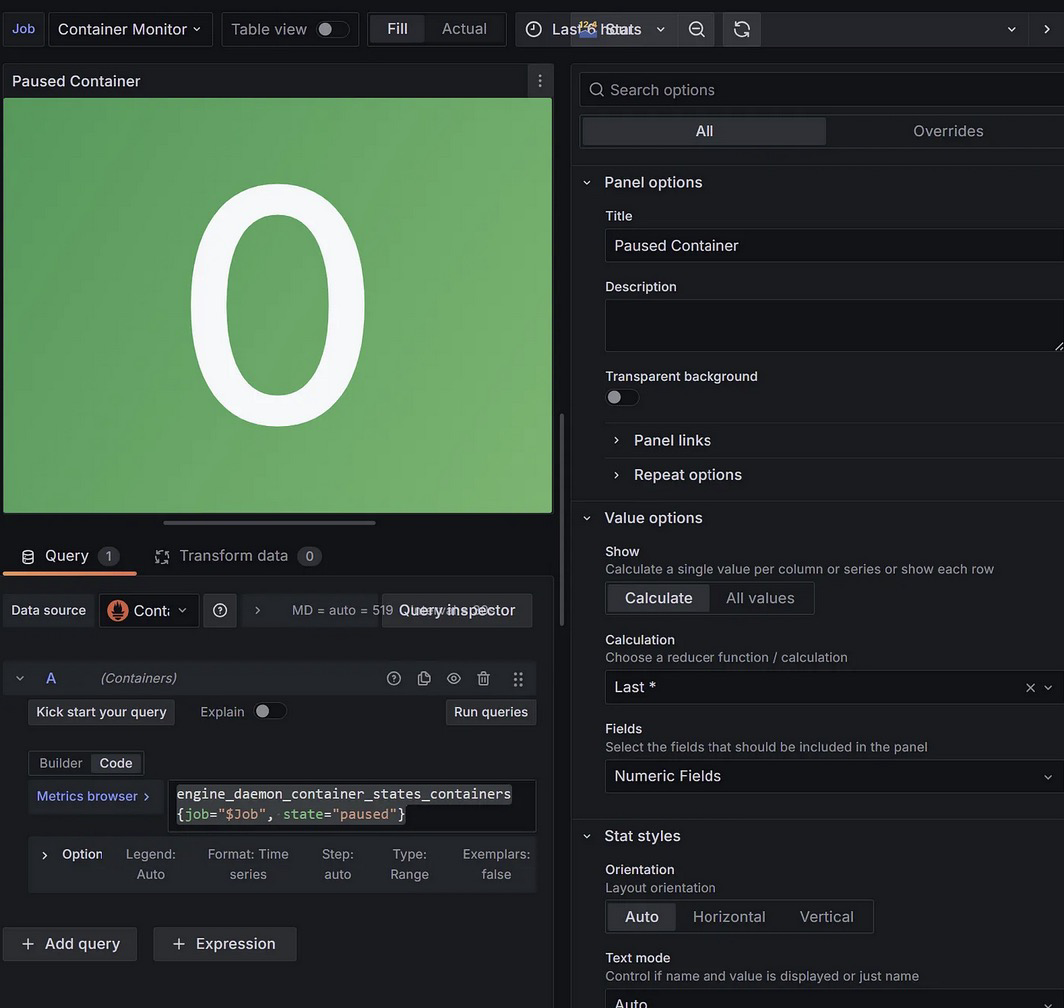Open the time range dropdown arrow

pyautogui.click(x=660, y=29)
